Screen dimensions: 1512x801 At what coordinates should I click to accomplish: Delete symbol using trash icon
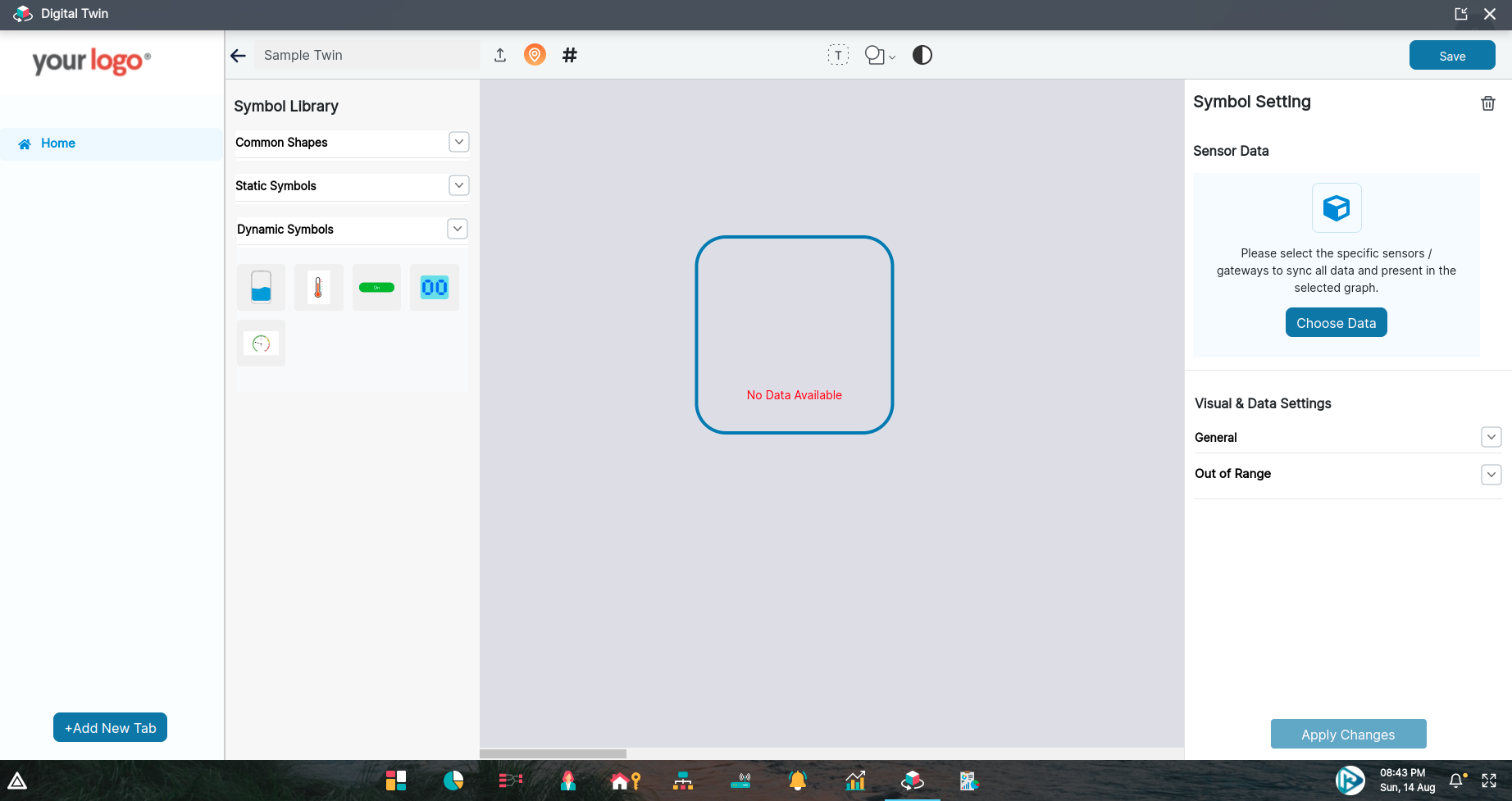coord(1487,103)
